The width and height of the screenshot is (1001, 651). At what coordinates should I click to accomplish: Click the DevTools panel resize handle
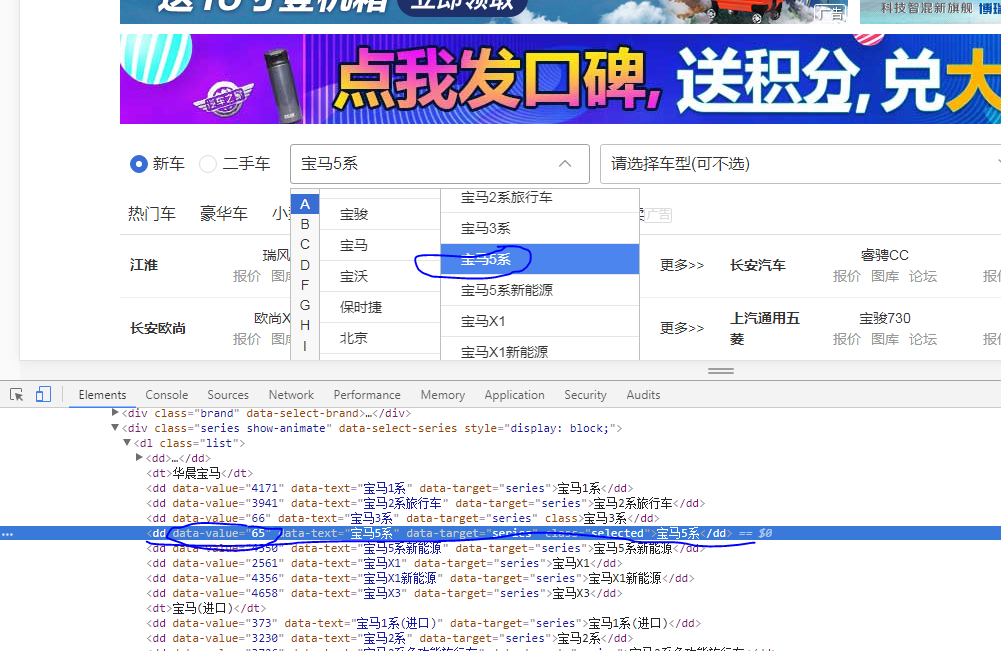pos(721,371)
